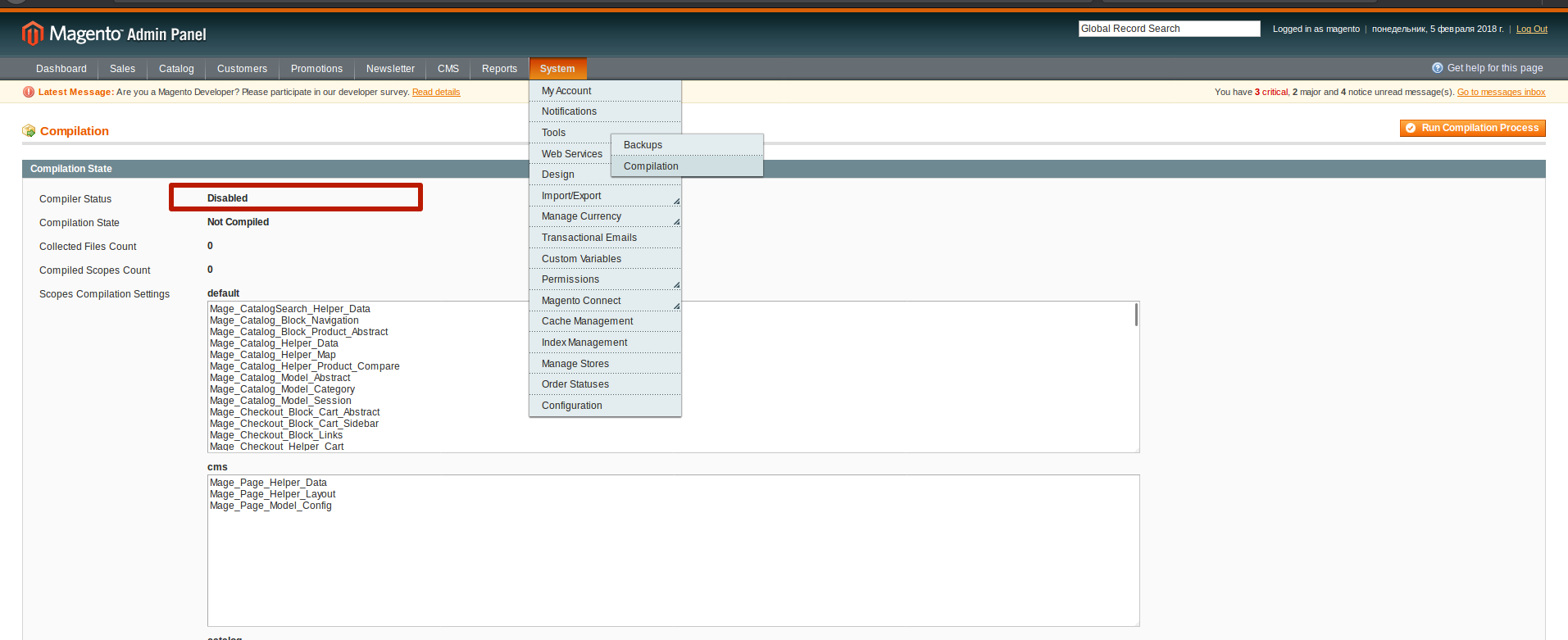Select Design menu entry
Image resolution: width=1568 pixels, height=640 pixels.
570,175
